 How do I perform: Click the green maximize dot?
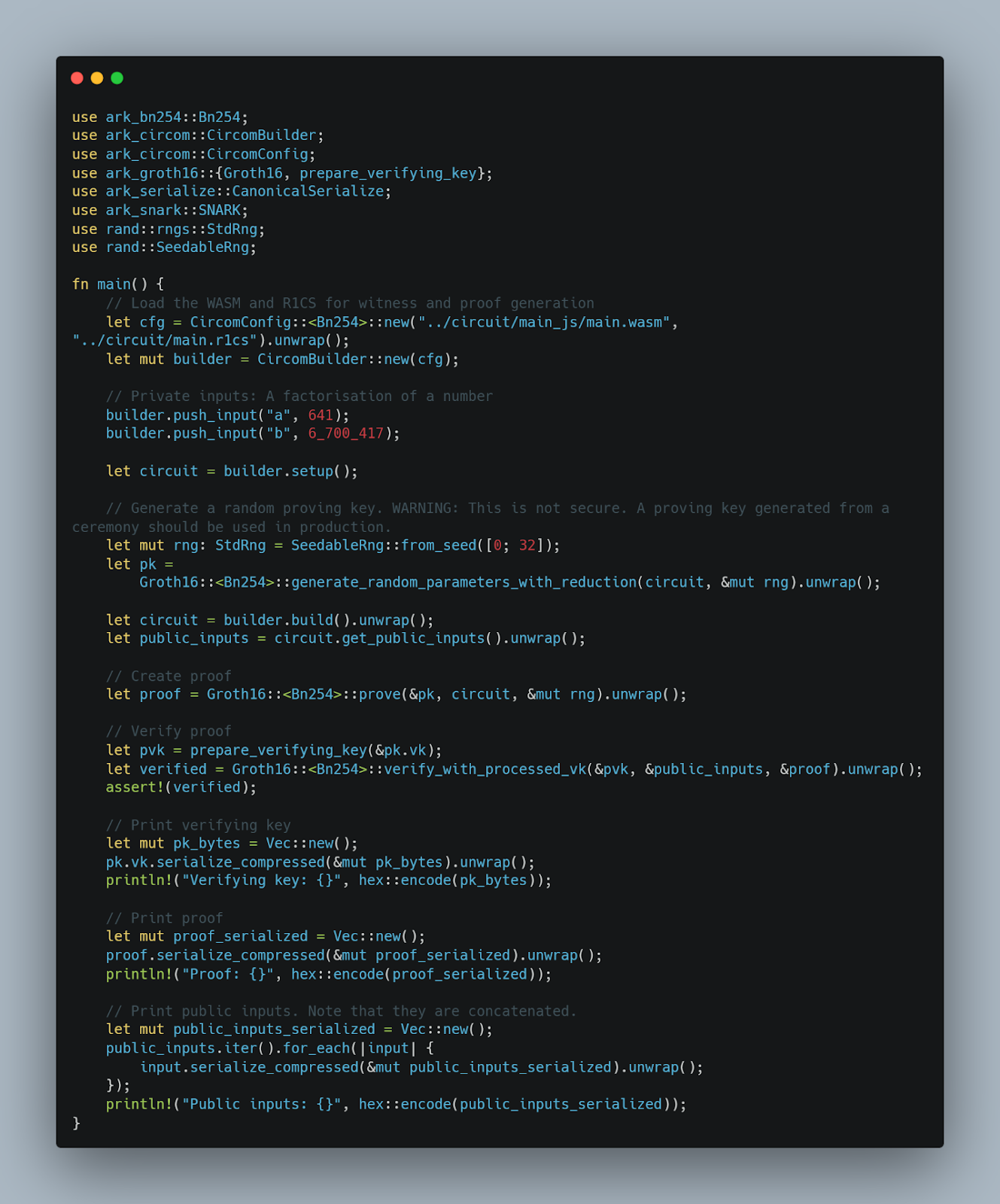point(117,78)
